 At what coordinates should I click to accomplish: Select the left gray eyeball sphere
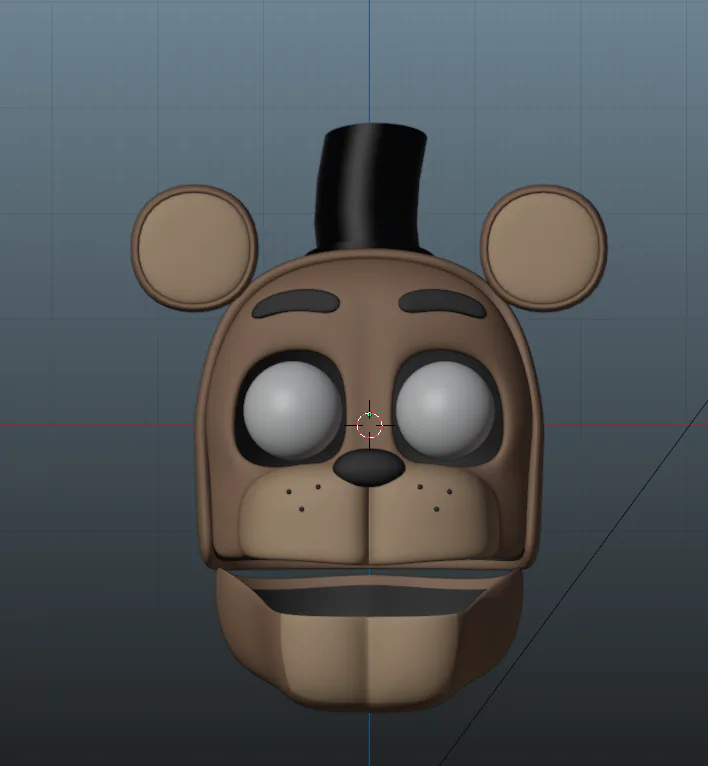click(292, 410)
